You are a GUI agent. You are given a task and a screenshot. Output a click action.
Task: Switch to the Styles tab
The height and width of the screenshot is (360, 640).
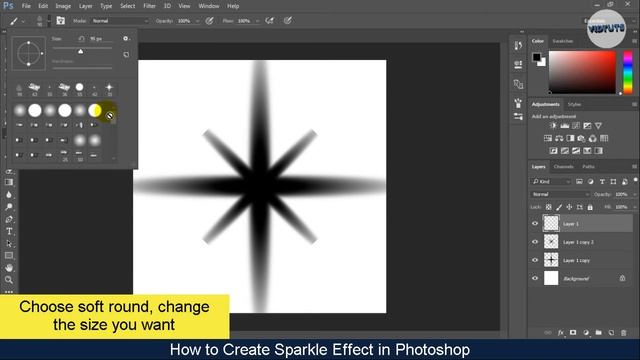(574, 104)
